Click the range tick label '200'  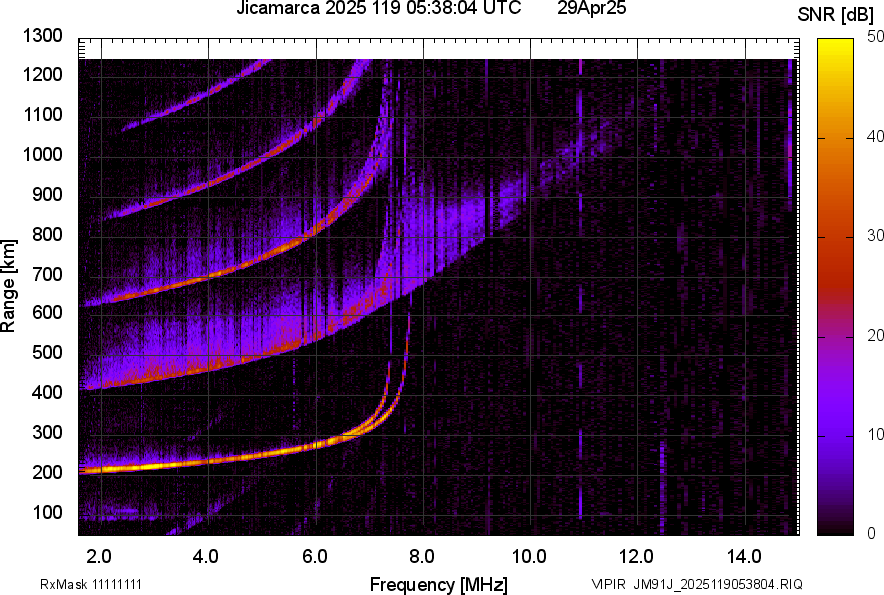coord(47,472)
